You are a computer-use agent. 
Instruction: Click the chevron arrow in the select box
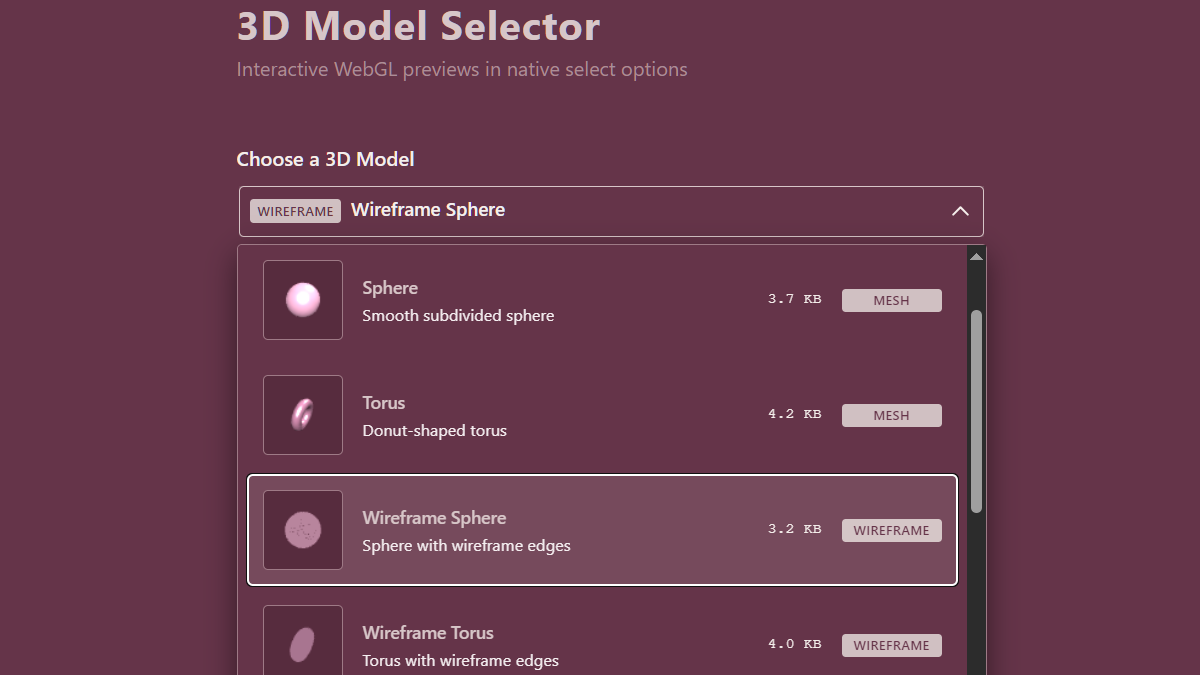[x=960, y=211]
